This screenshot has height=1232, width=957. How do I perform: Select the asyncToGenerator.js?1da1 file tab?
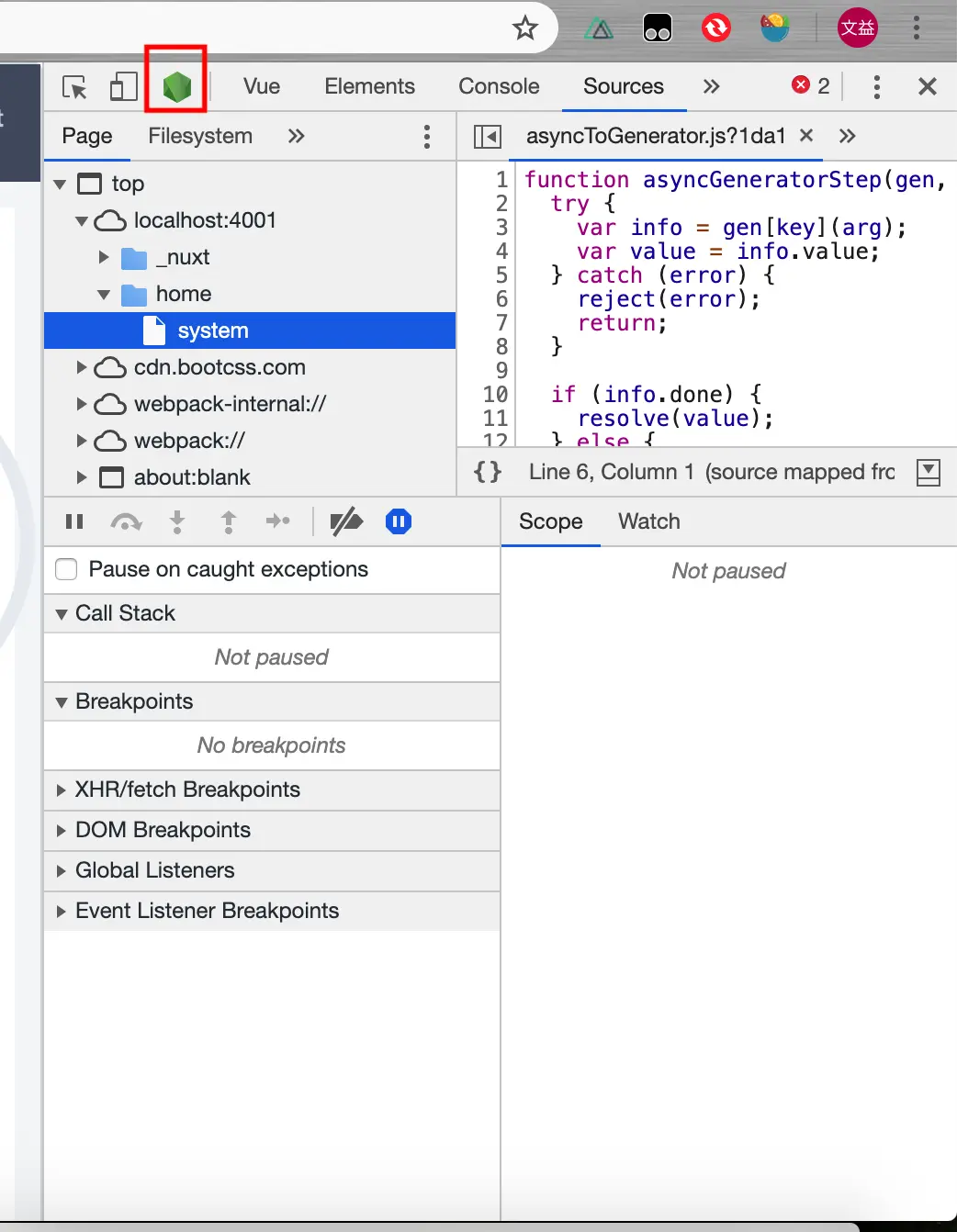click(x=656, y=136)
